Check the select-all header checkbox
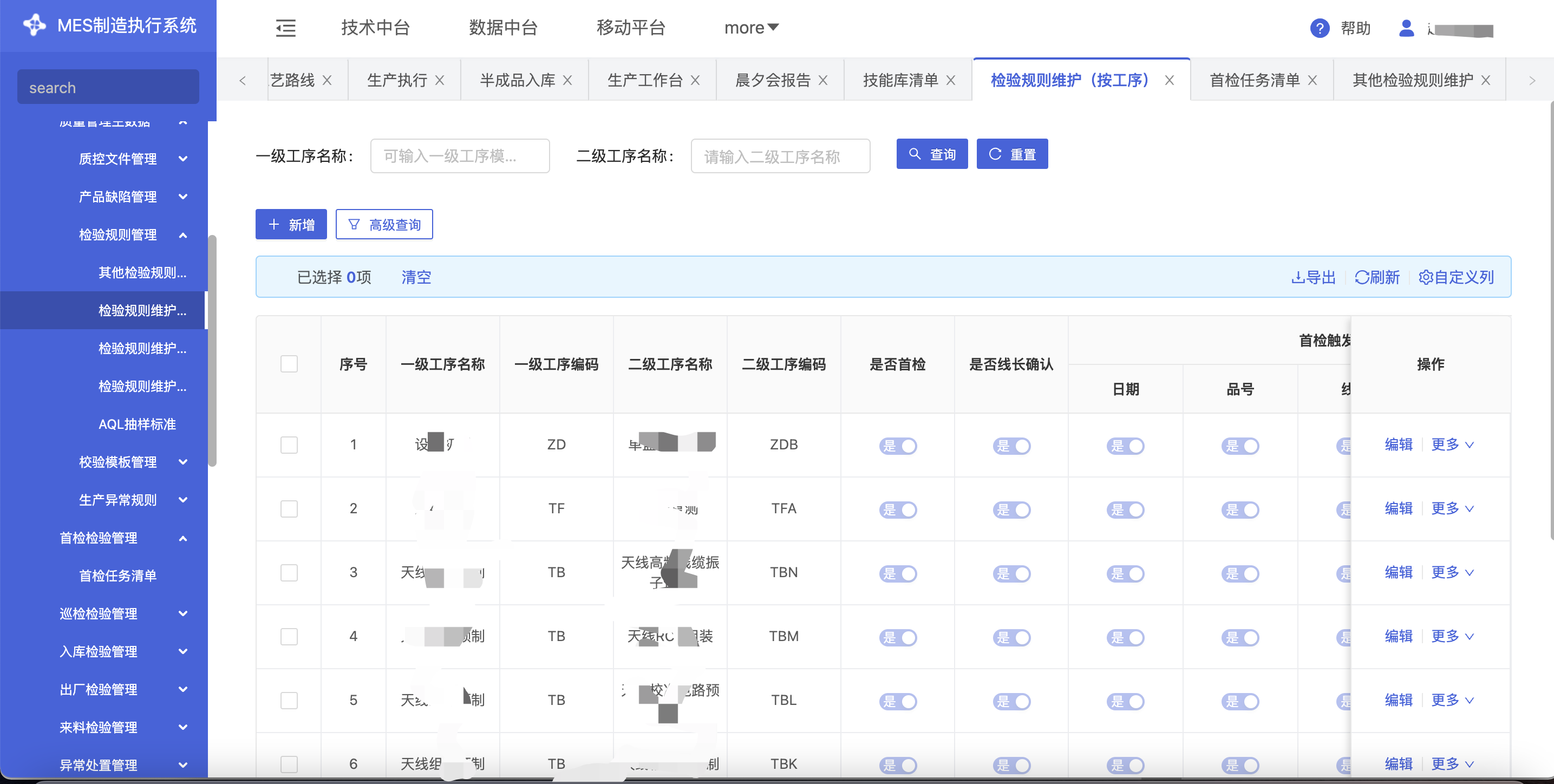Screen dimensions: 1554x784 click(x=289, y=364)
